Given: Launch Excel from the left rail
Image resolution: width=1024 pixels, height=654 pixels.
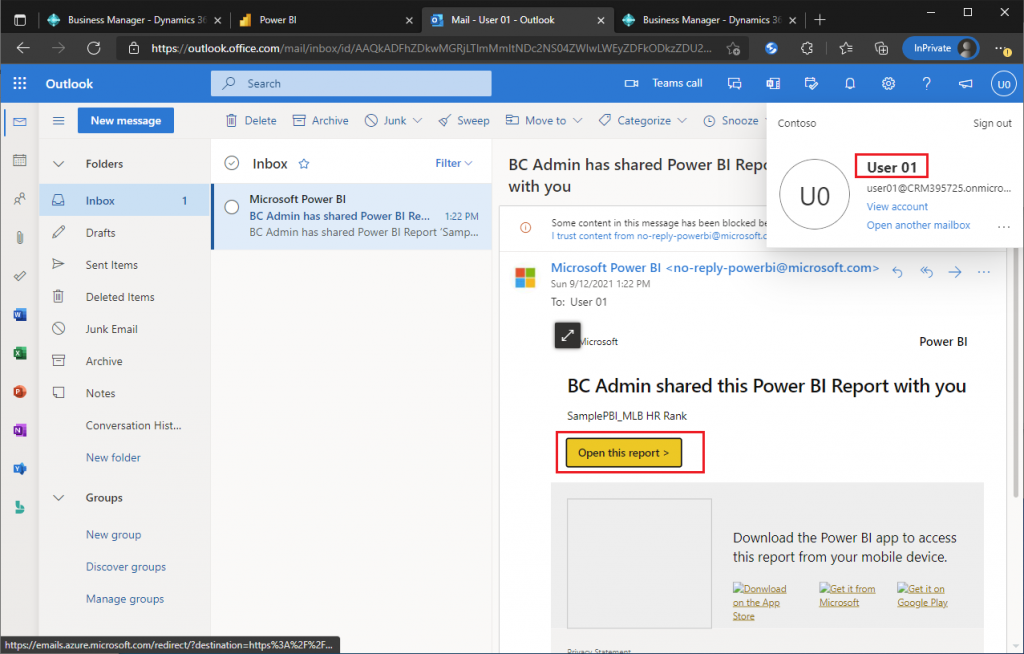Looking at the screenshot, I should tap(20, 353).
